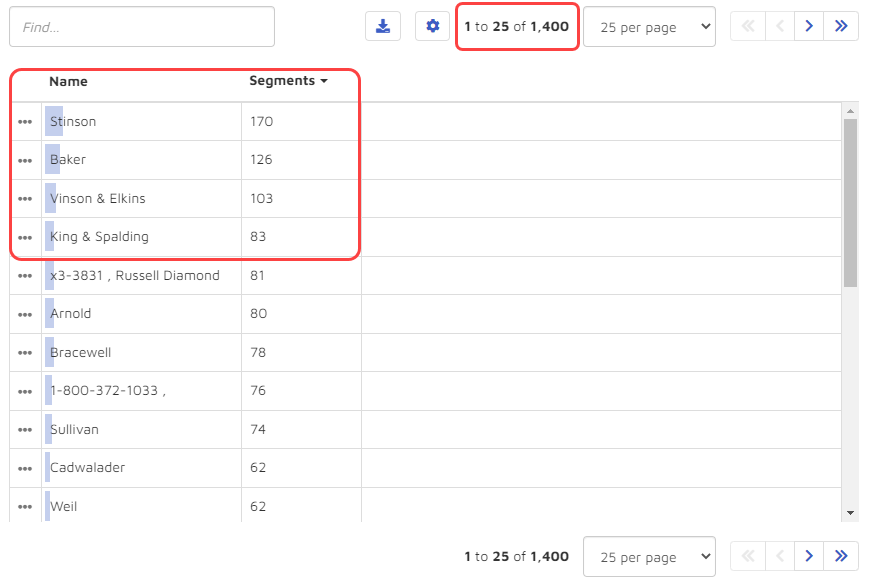This screenshot has width=869, height=581.
Task: Open the row menu for Sullivan
Action: (25, 430)
